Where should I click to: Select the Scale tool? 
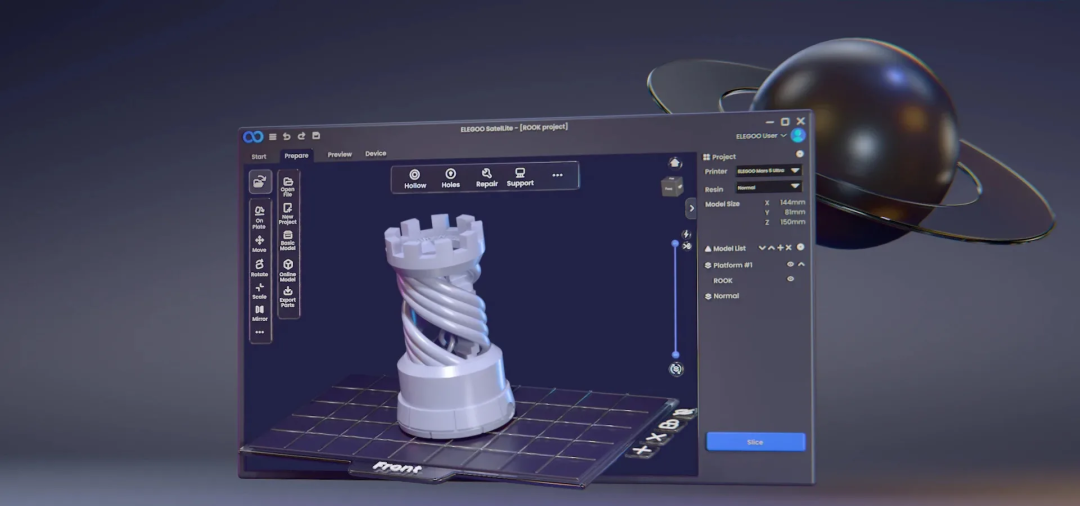pyautogui.click(x=260, y=291)
